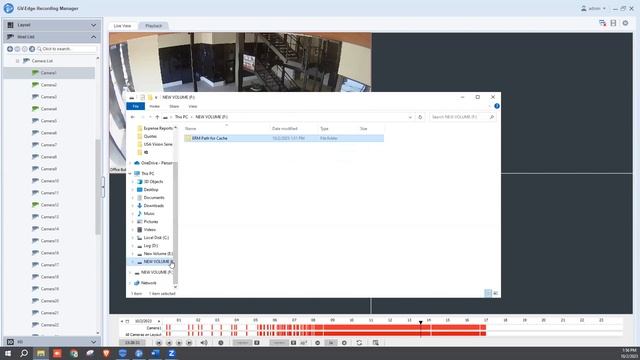Collapse the Camera List tree node

[18, 61]
